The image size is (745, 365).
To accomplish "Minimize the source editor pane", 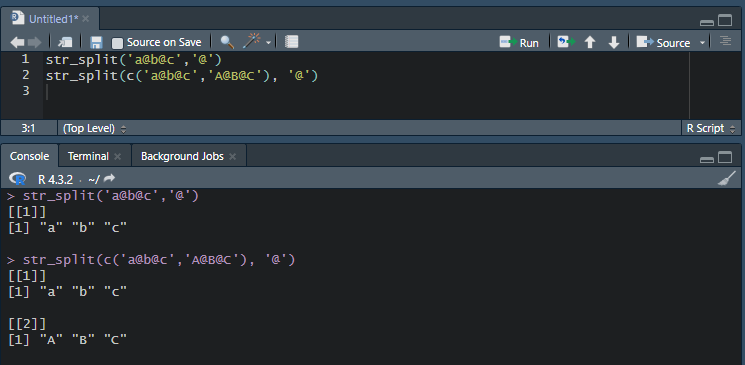I will click(707, 22).
